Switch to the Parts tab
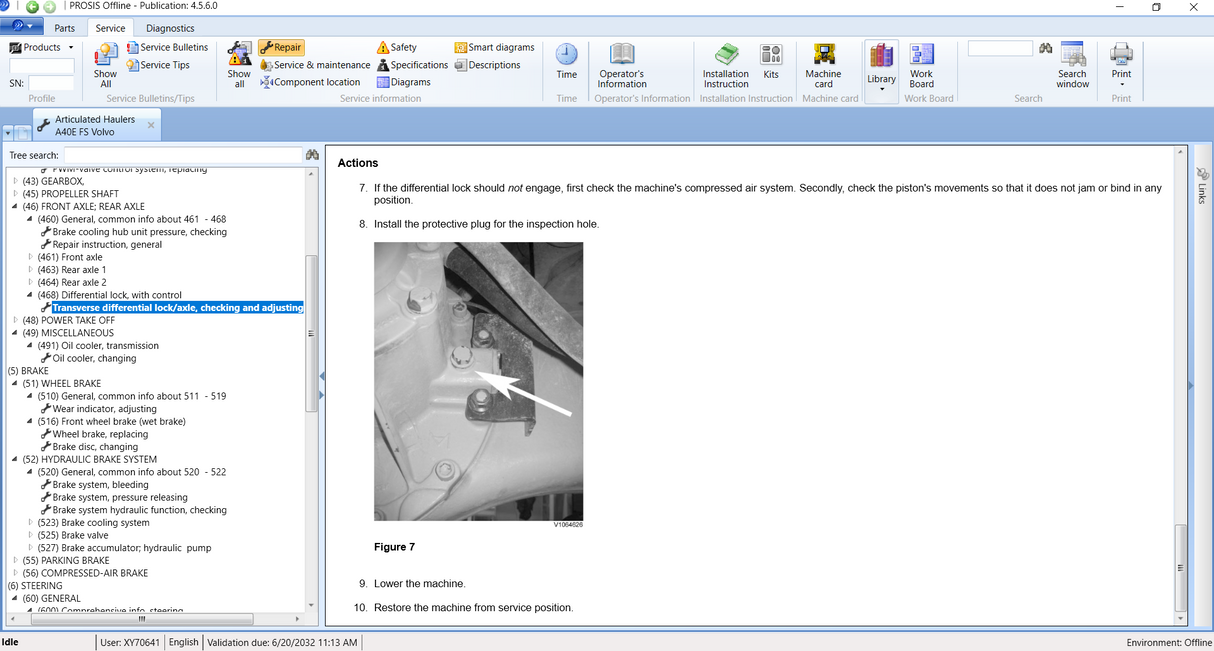 click(x=64, y=28)
